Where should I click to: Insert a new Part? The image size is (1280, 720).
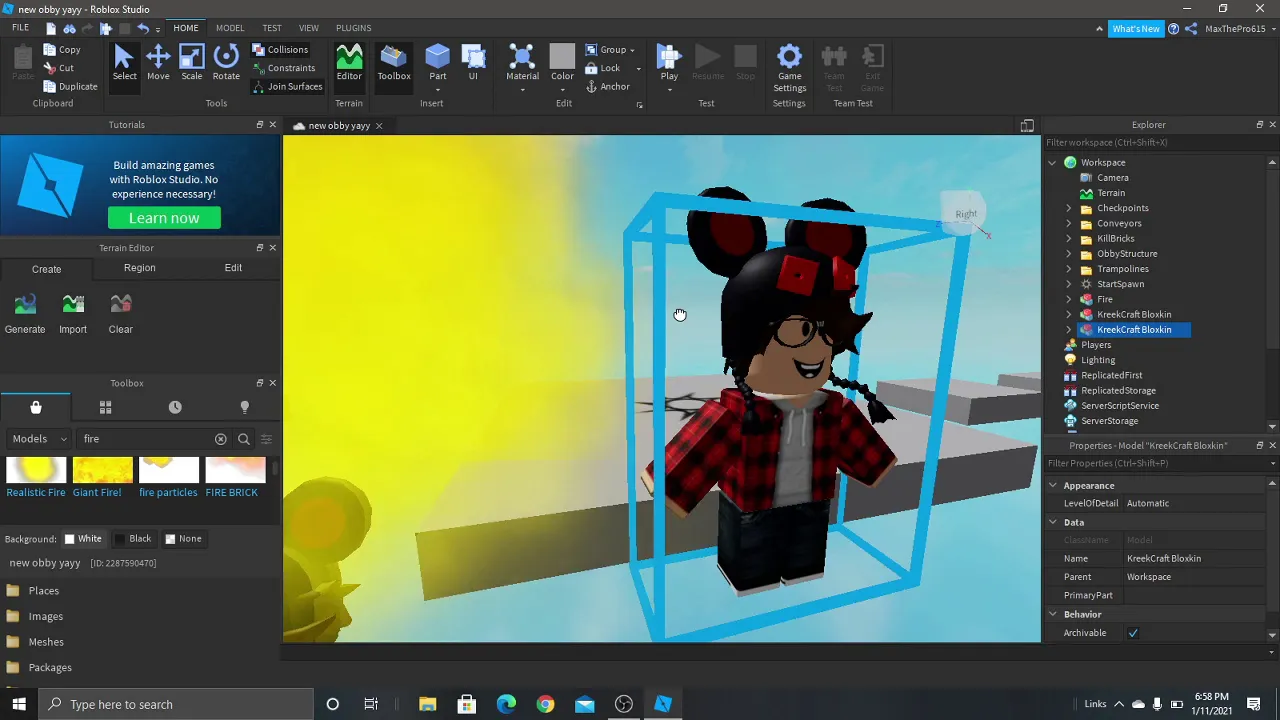tap(437, 63)
